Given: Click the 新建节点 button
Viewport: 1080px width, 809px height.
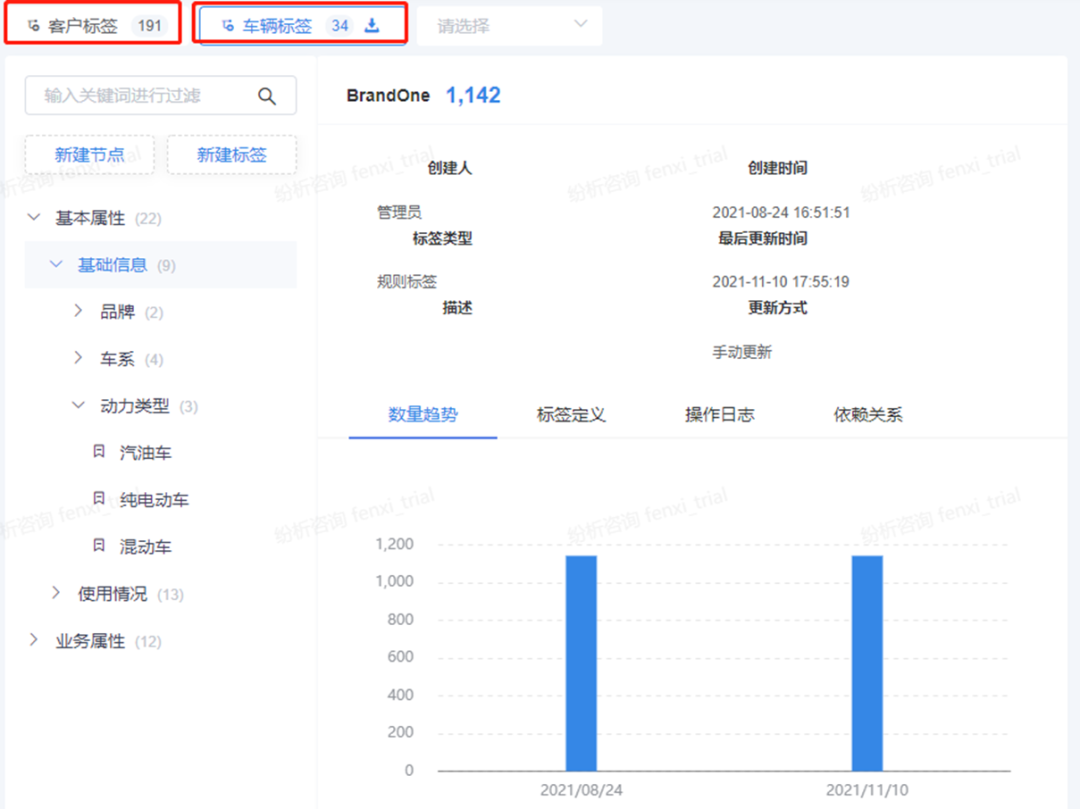Looking at the screenshot, I should pyautogui.click(x=88, y=155).
